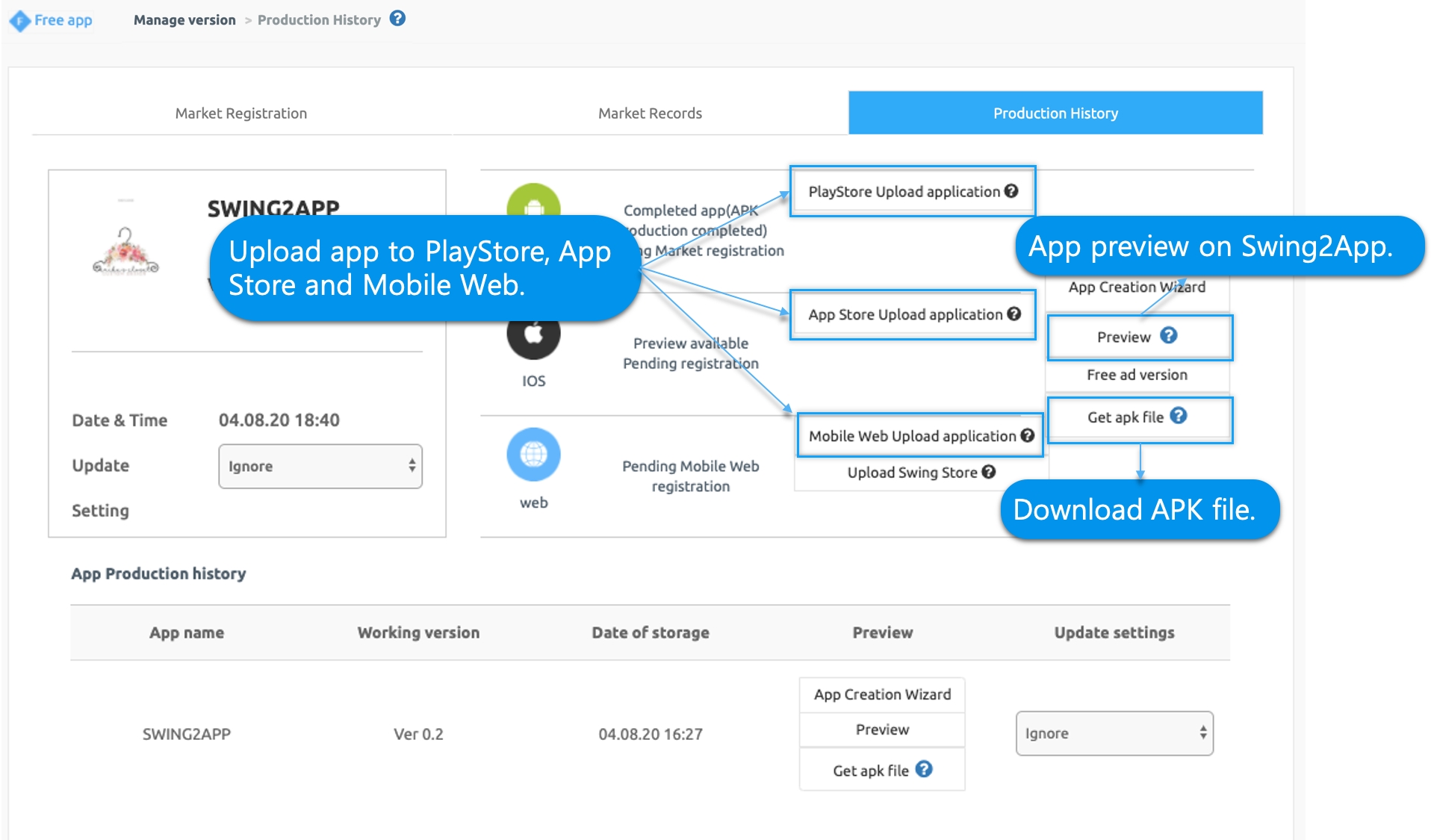The height and width of the screenshot is (840, 1431).
Task: Open help icon beside history row Get apk file
Action: pos(924,769)
